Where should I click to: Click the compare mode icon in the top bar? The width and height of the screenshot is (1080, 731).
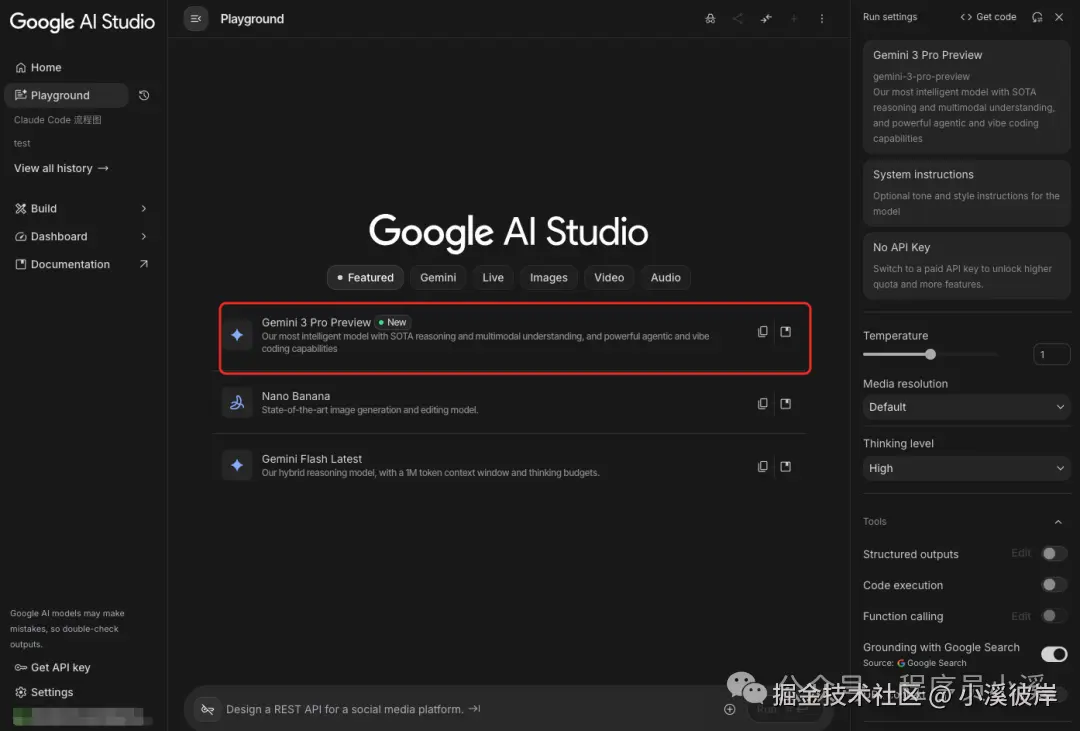pyautogui.click(x=766, y=19)
